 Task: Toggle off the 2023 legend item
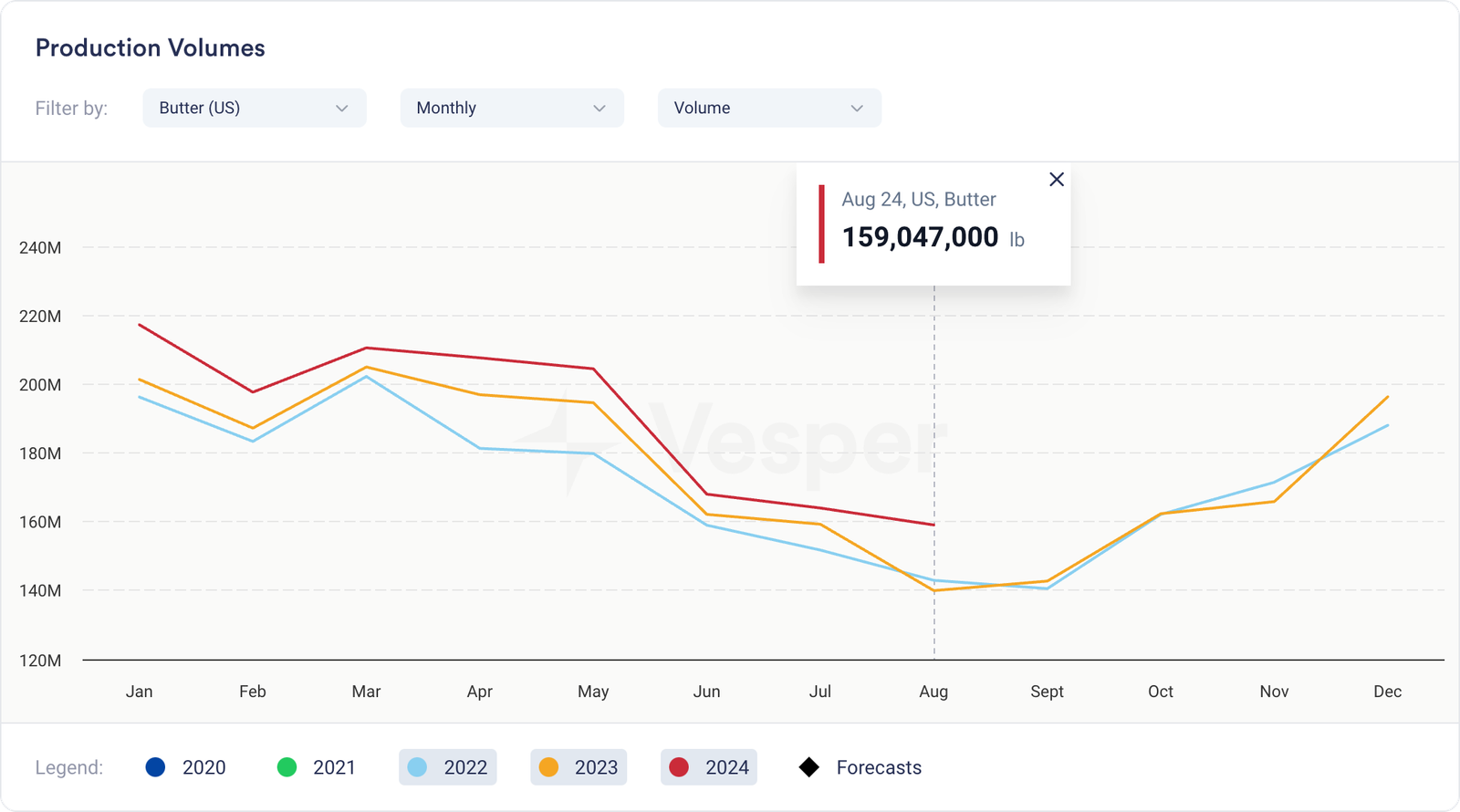578,767
